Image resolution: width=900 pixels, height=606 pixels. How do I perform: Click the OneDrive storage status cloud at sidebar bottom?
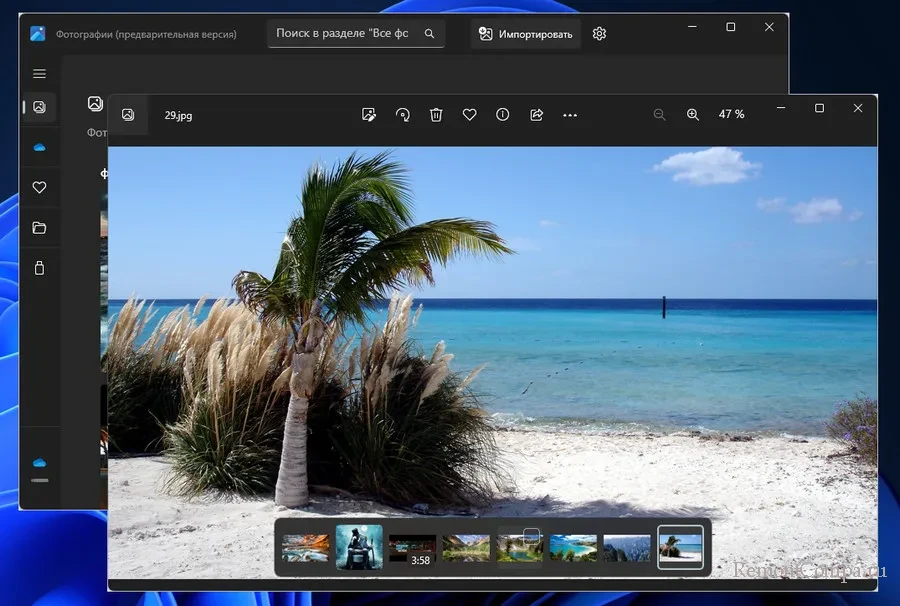[40, 463]
